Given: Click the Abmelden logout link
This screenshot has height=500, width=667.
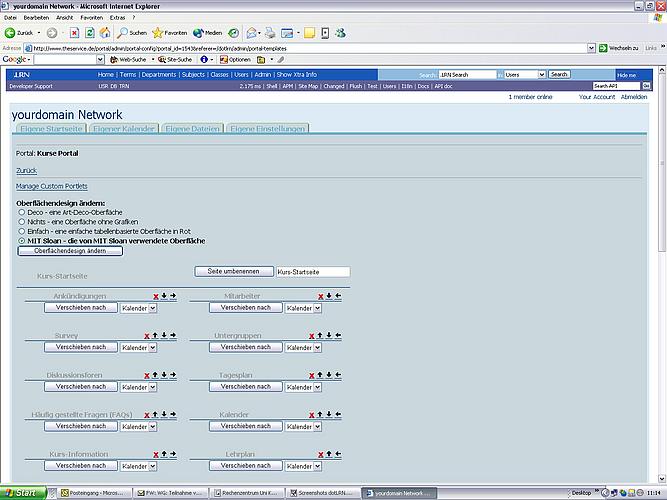Looking at the screenshot, I should (x=634, y=97).
